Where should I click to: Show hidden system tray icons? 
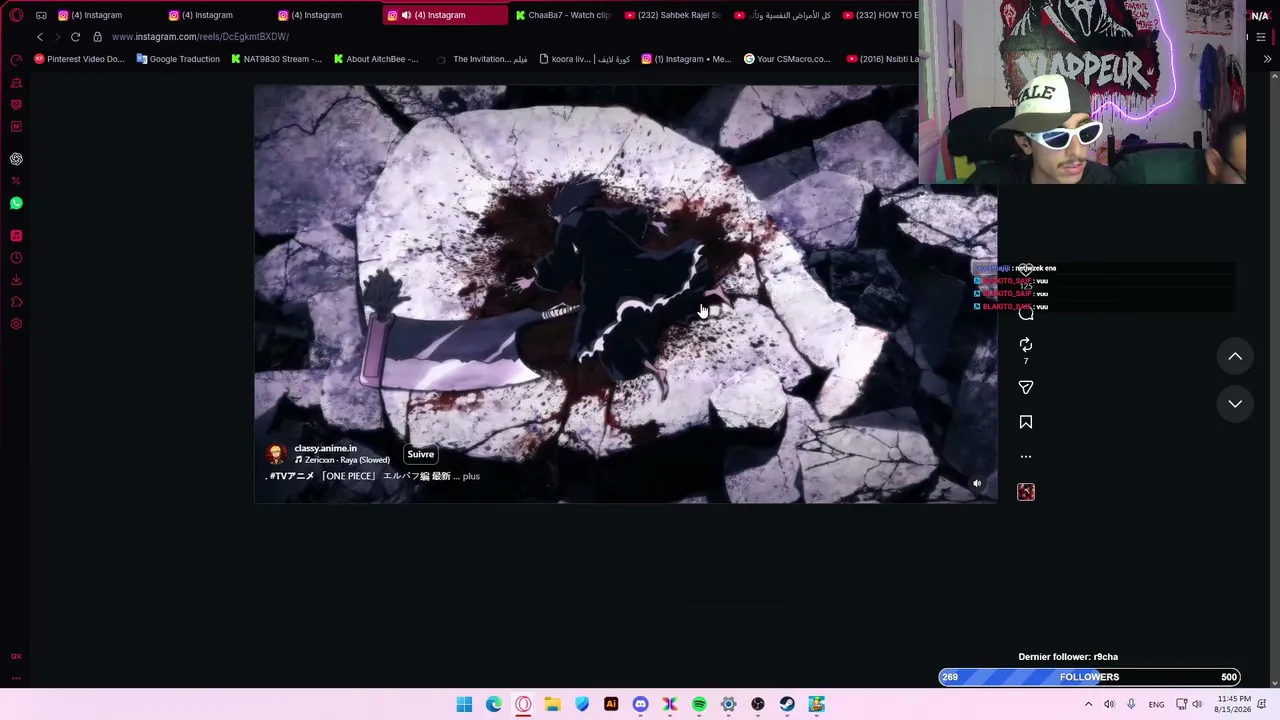[x=1088, y=704]
